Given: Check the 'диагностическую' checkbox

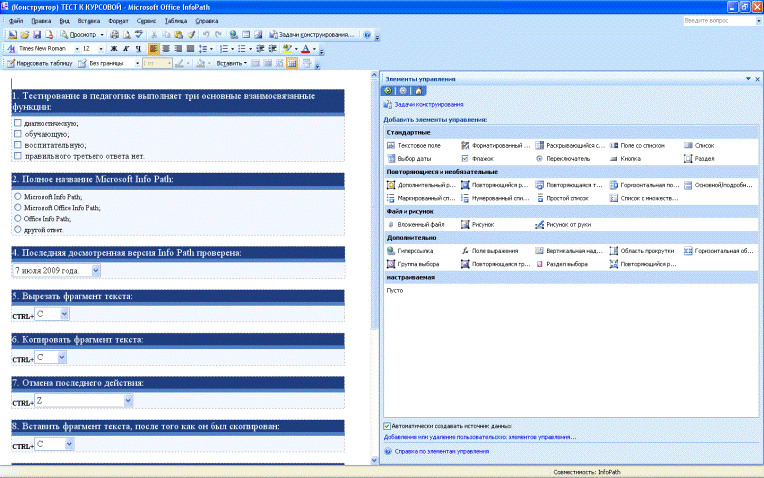Looking at the screenshot, I should point(18,123).
